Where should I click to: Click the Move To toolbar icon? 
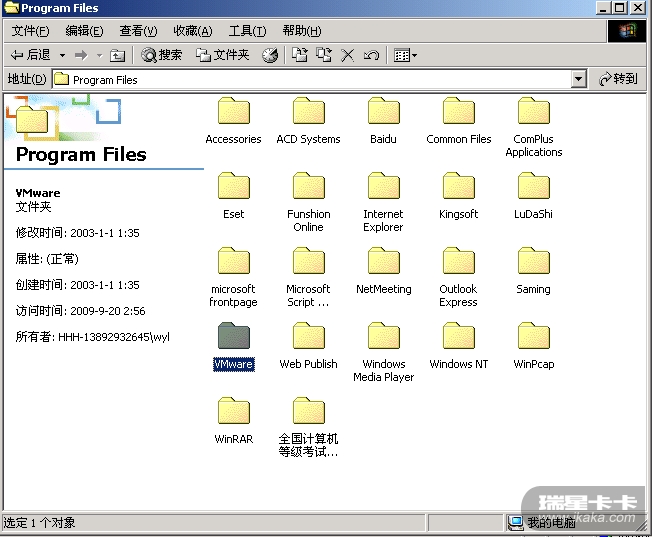pyautogui.click(x=300, y=55)
